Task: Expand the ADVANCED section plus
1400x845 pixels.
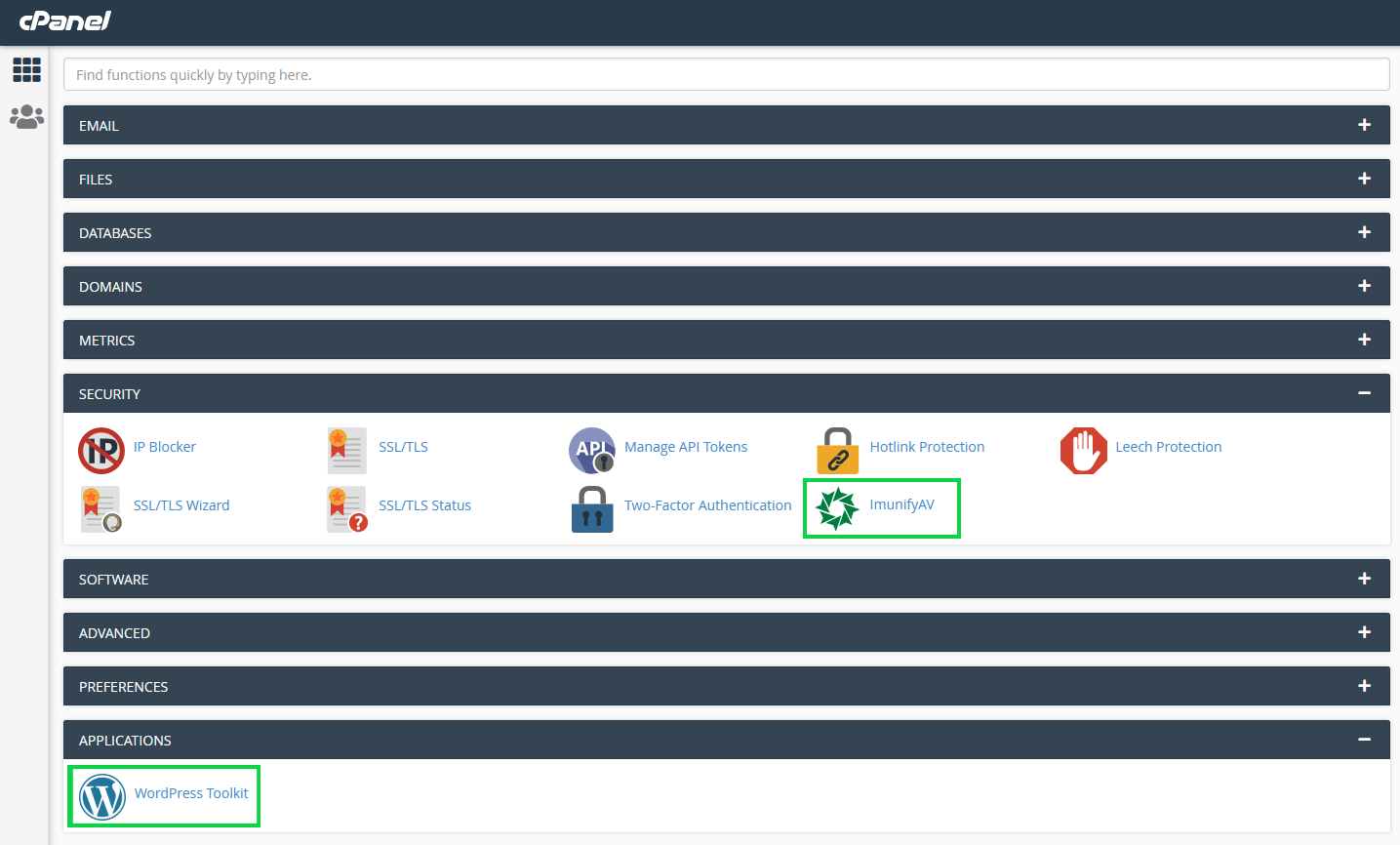Action: pos(1364,632)
